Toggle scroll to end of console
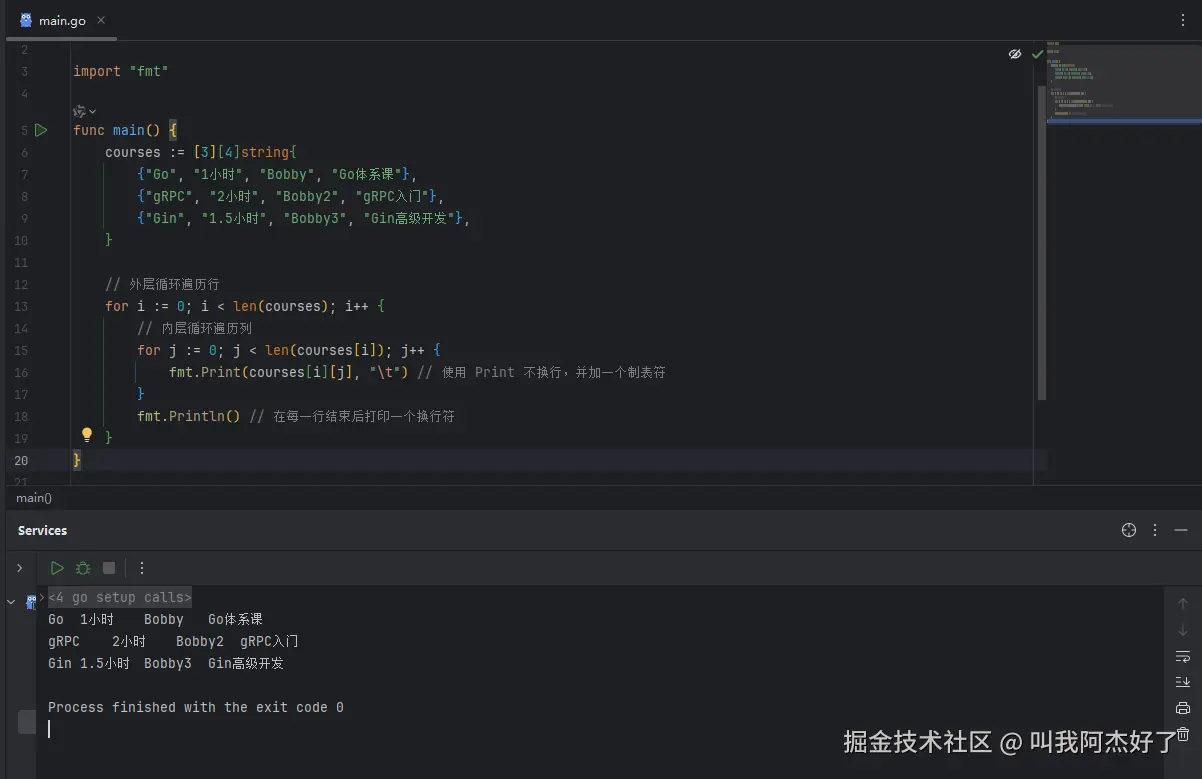The width and height of the screenshot is (1202, 779). 1183,682
